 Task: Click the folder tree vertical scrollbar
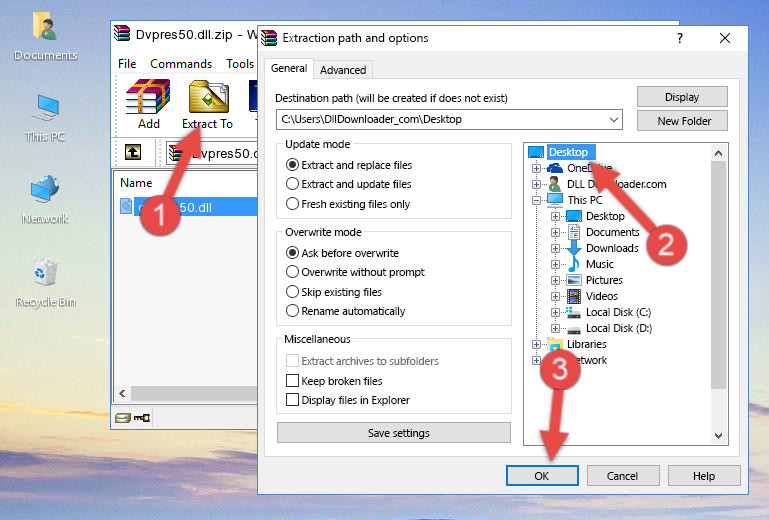coord(718,275)
